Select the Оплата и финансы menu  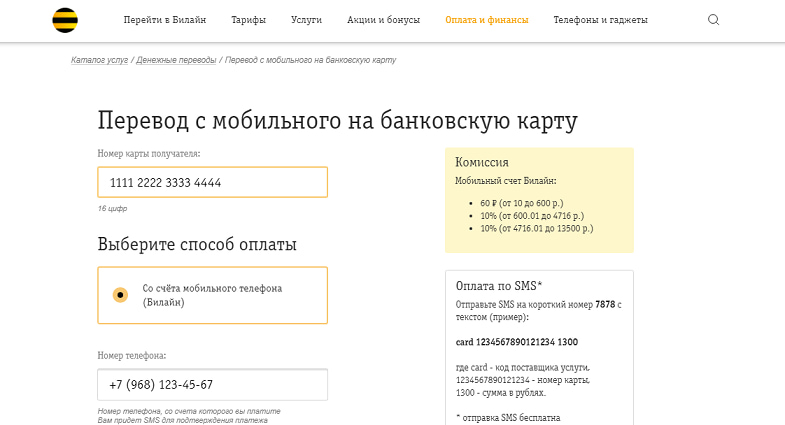click(487, 20)
